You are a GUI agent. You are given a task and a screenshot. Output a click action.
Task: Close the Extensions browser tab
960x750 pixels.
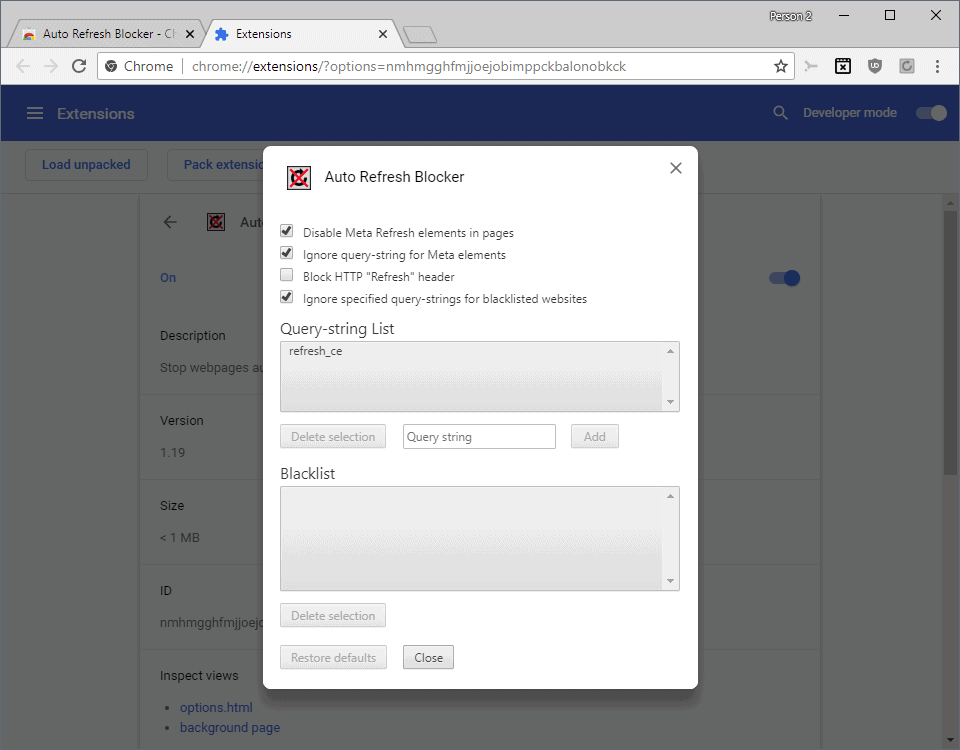[383, 34]
